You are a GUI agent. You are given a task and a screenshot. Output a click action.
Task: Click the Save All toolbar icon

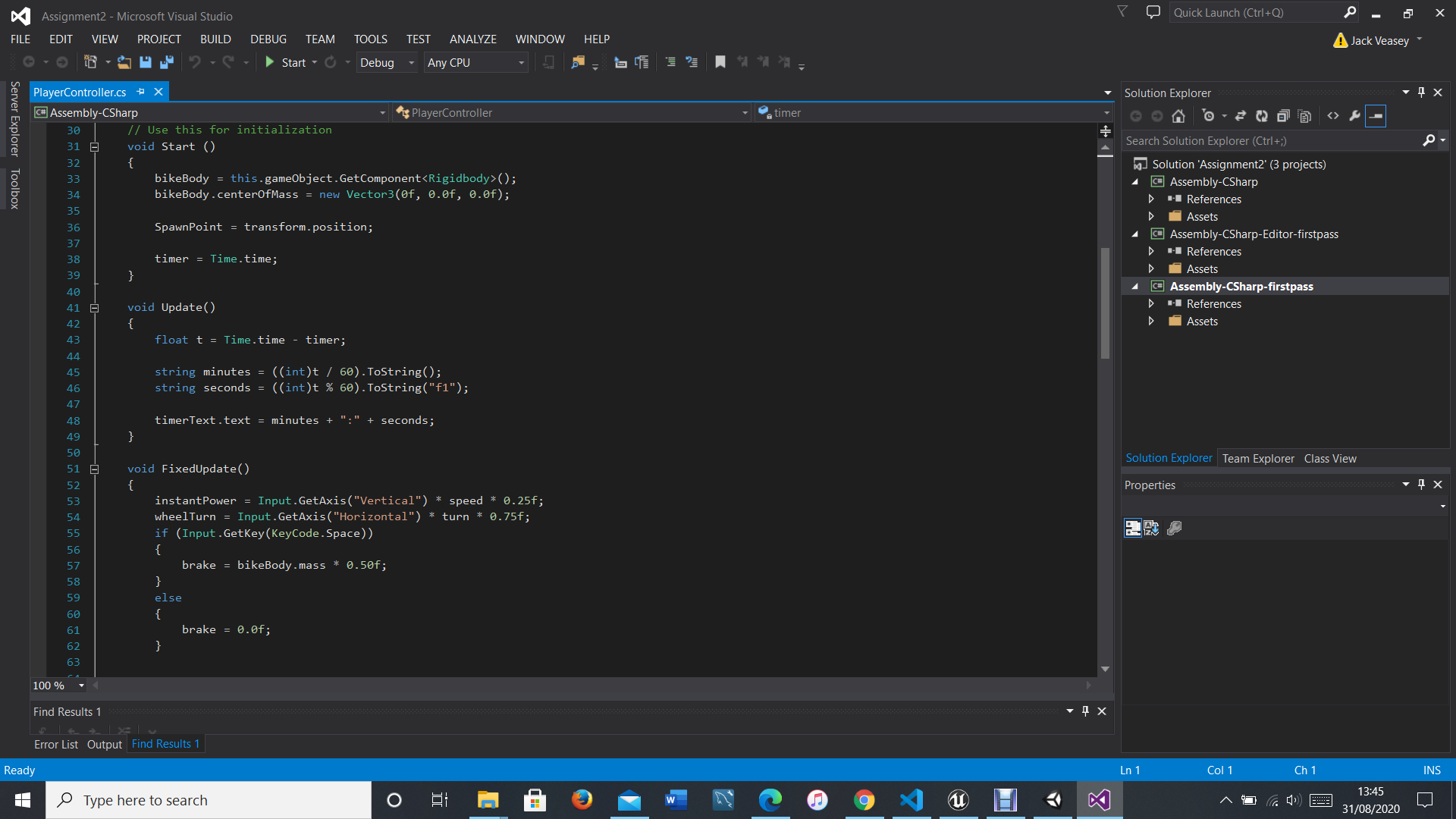click(167, 62)
